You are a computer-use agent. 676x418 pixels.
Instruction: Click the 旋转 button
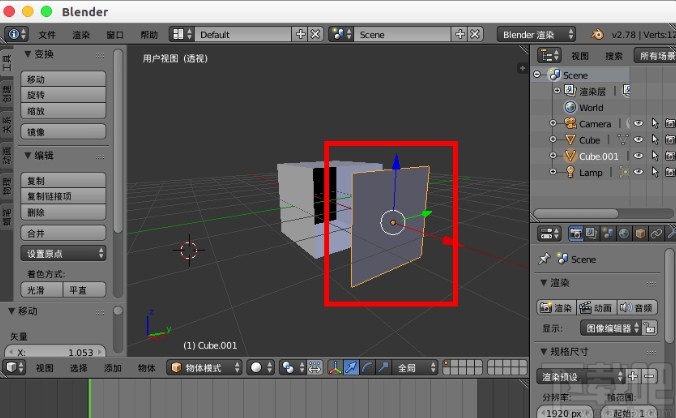(x=63, y=95)
